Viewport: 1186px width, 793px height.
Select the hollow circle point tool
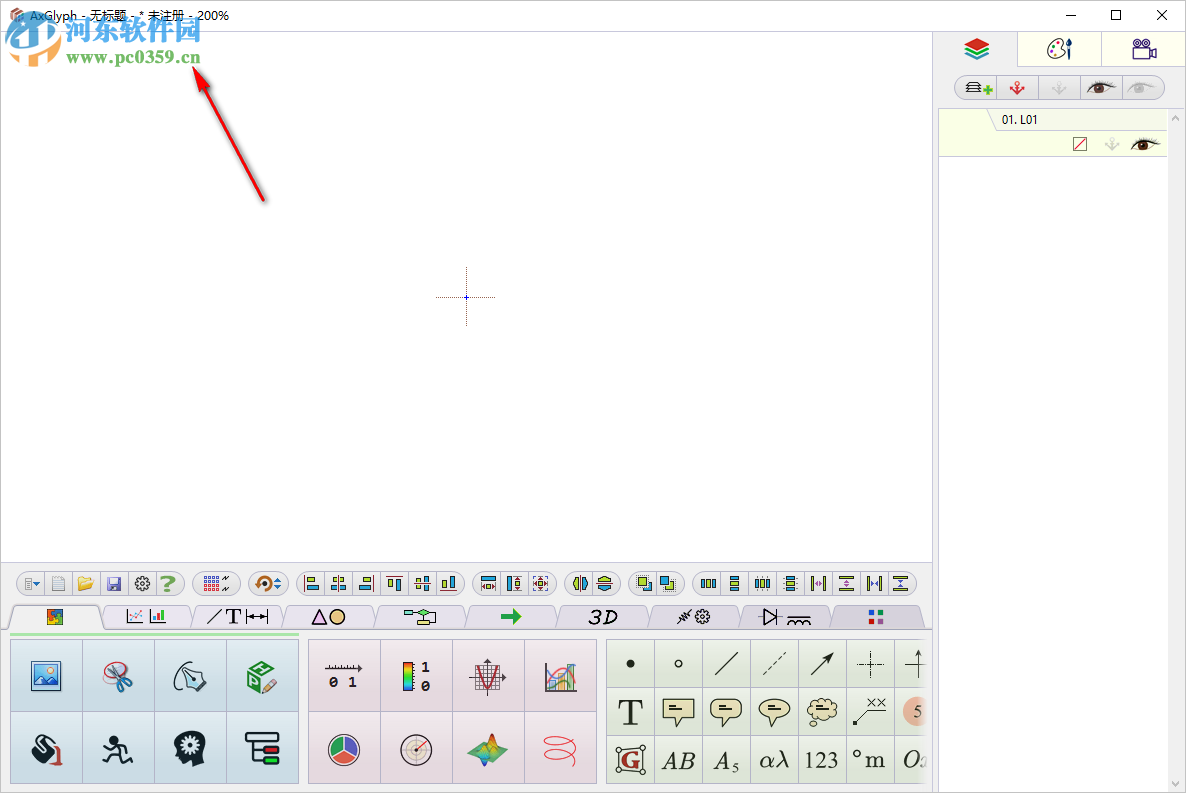point(678,664)
